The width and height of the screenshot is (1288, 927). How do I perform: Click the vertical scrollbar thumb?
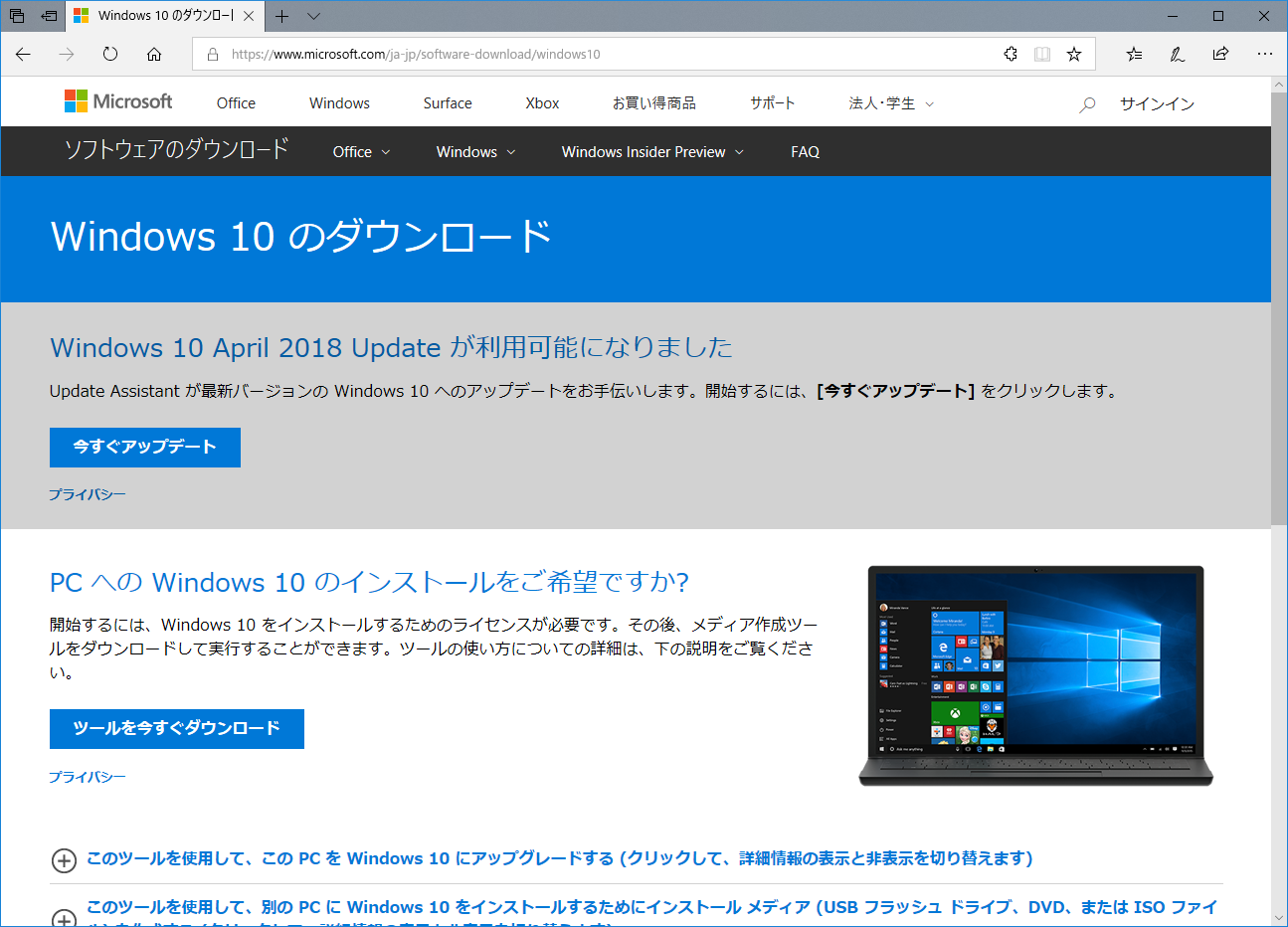tap(1279, 308)
